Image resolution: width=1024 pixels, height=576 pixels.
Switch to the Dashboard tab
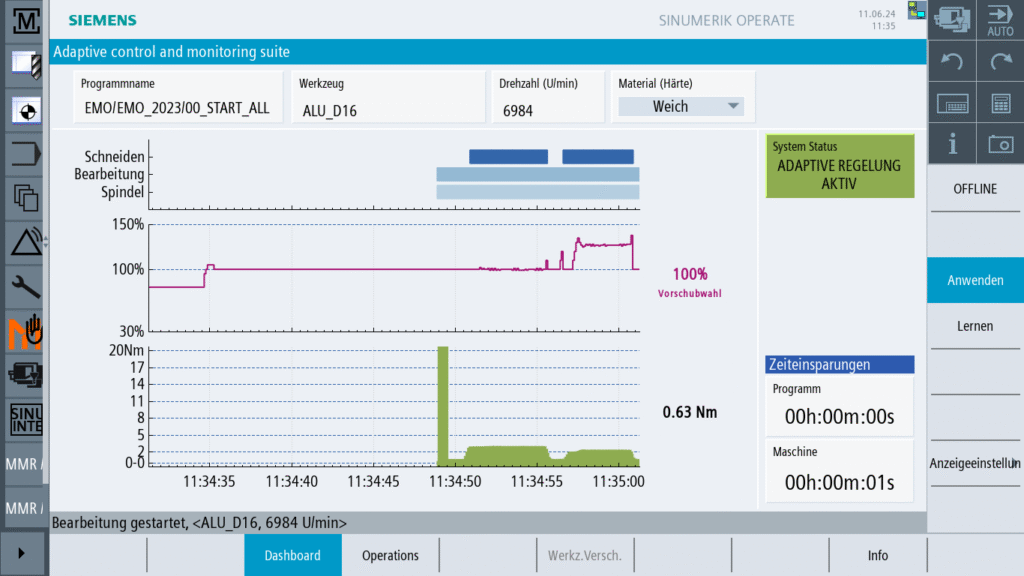tap(292, 555)
